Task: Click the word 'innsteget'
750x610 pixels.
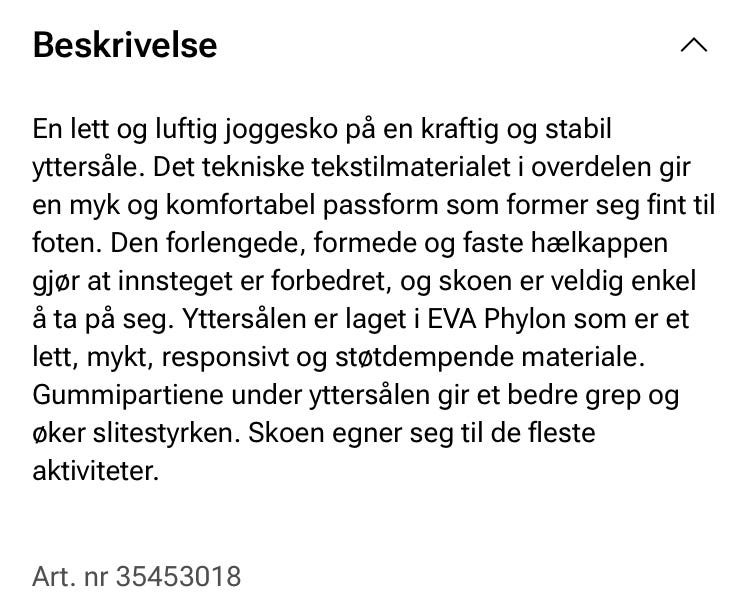Action: [175, 282]
